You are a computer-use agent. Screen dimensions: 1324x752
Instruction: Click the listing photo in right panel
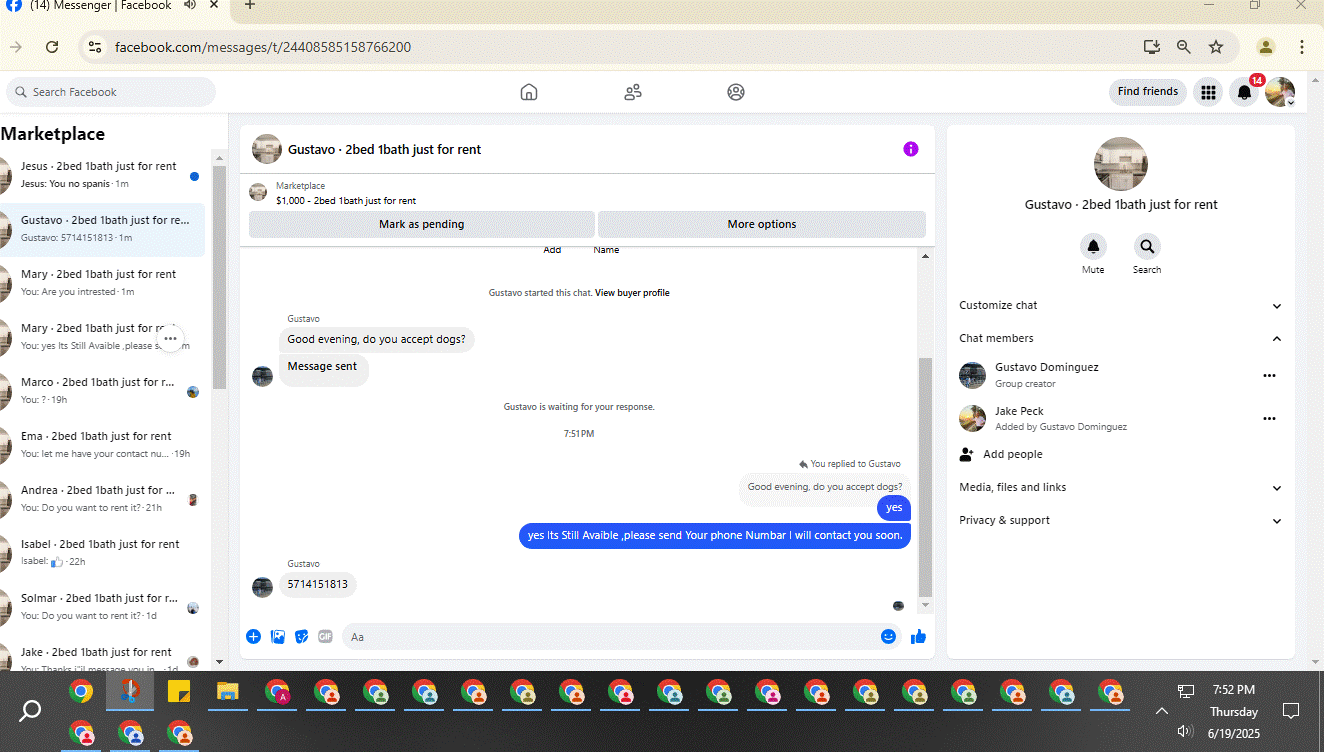coord(1121,164)
